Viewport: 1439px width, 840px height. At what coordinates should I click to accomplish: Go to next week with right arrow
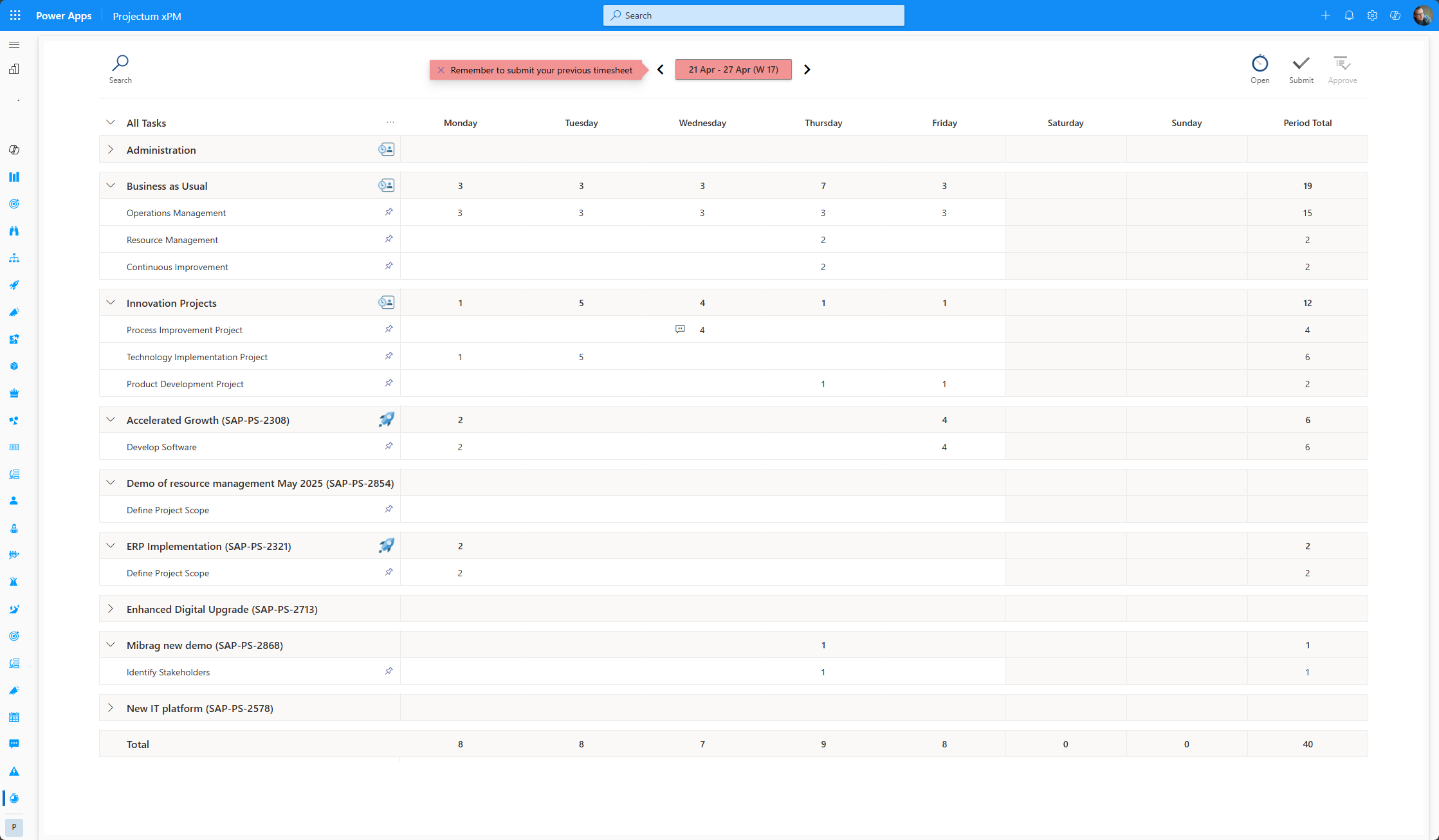pyautogui.click(x=807, y=69)
